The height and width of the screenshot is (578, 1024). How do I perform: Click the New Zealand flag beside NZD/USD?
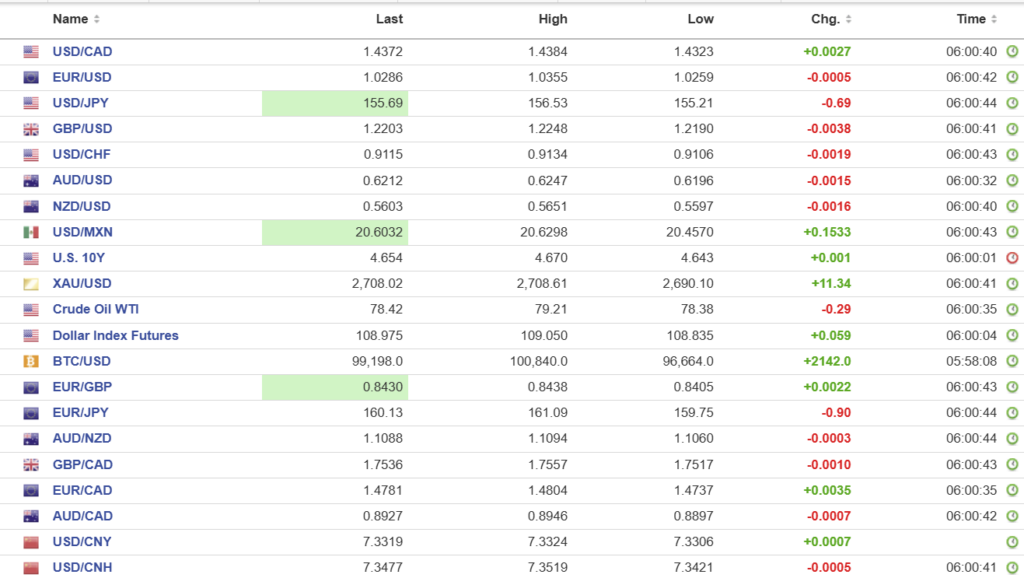coord(31,207)
